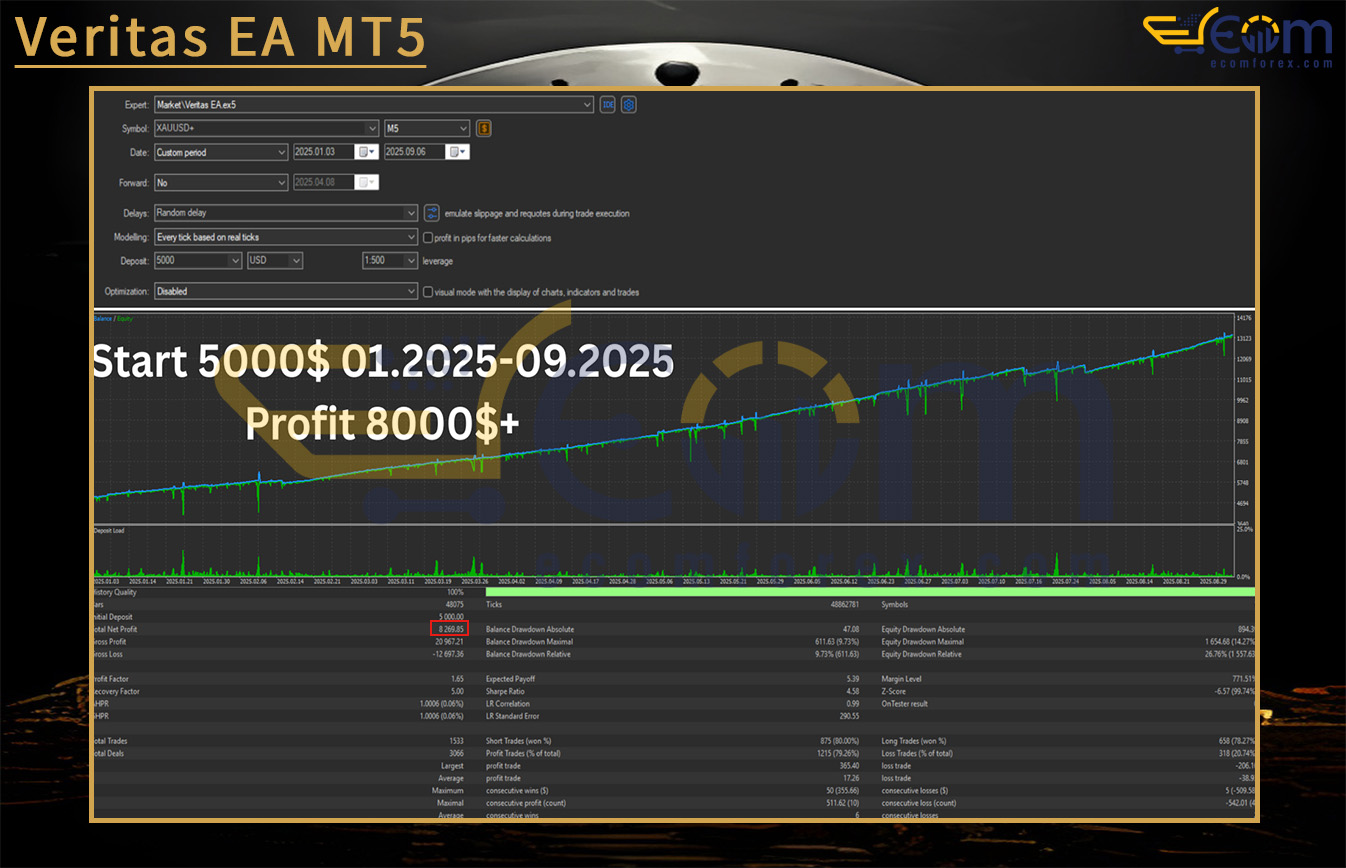Click the Balance Drawdown Absolute label

click(x=530, y=629)
